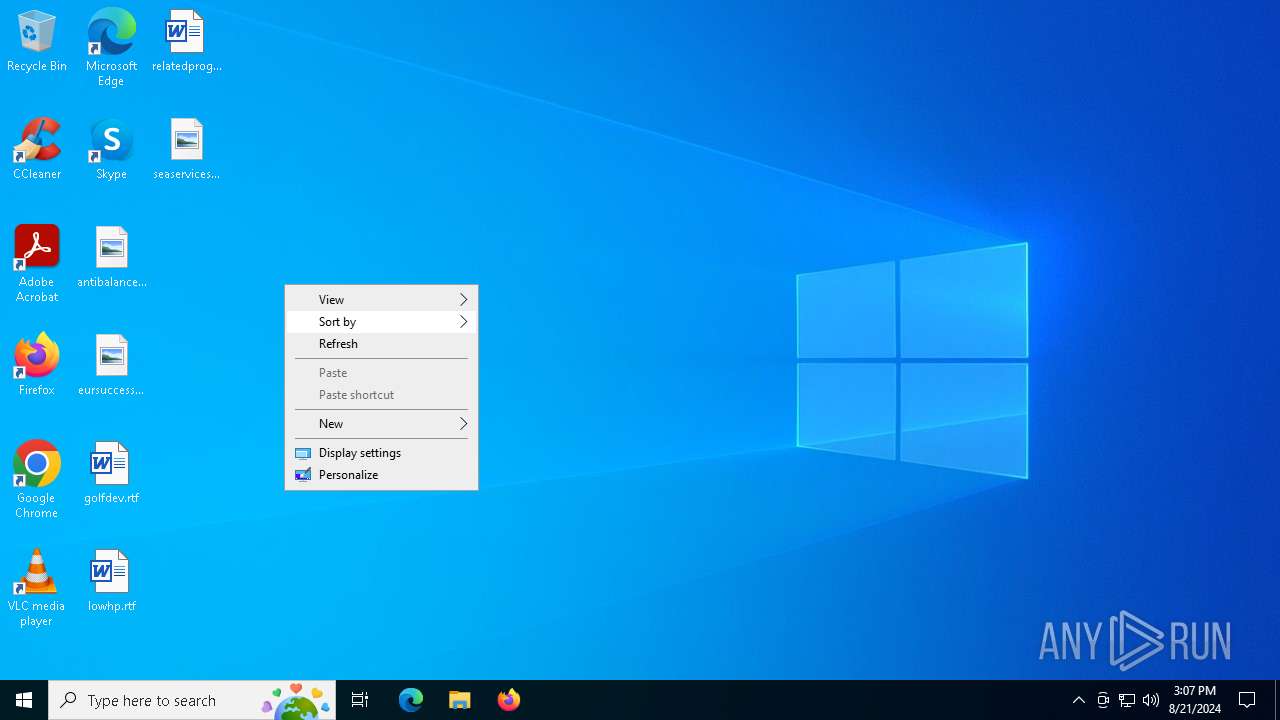
Task: Select the Google Chrome desktop shortcut
Action: tap(37, 480)
